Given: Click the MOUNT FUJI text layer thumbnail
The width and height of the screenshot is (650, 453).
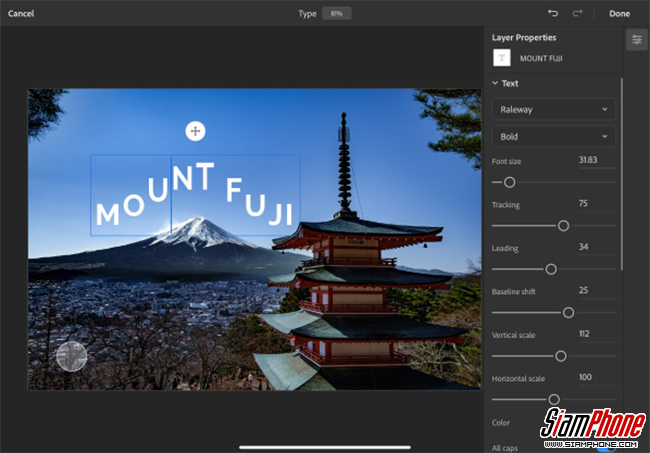Looking at the screenshot, I should 502,58.
